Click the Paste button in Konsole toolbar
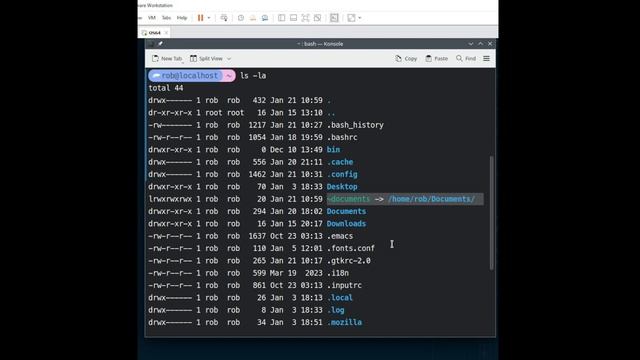The height and width of the screenshot is (360, 640). coord(436,59)
